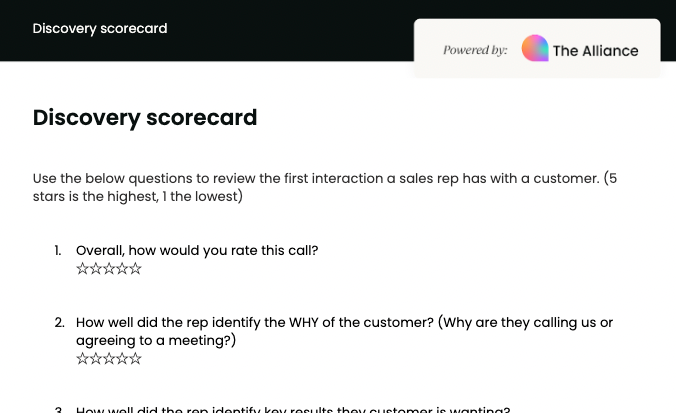
Task: Rate WHY identification five stars
Action: [x=135, y=359]
